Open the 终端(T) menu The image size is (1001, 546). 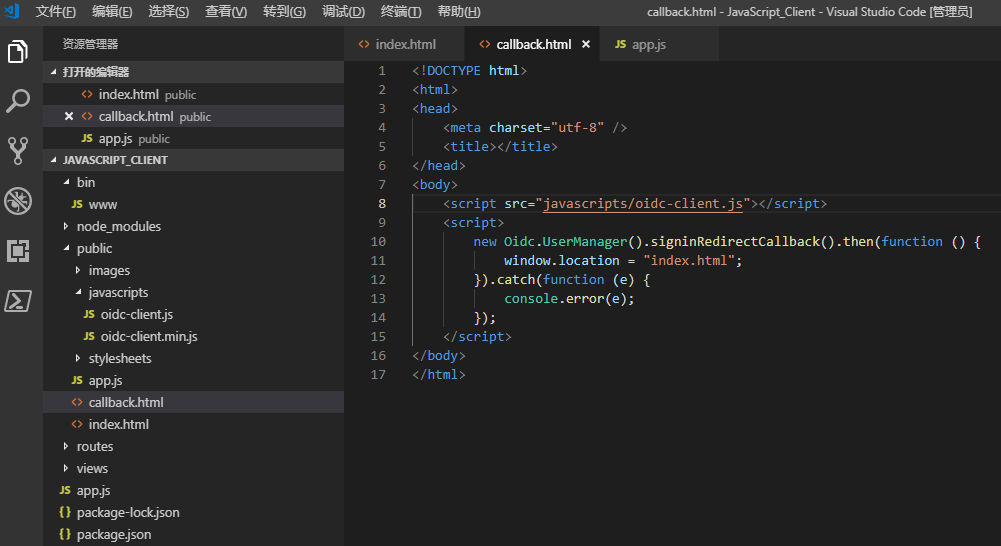tap(401, 12)
